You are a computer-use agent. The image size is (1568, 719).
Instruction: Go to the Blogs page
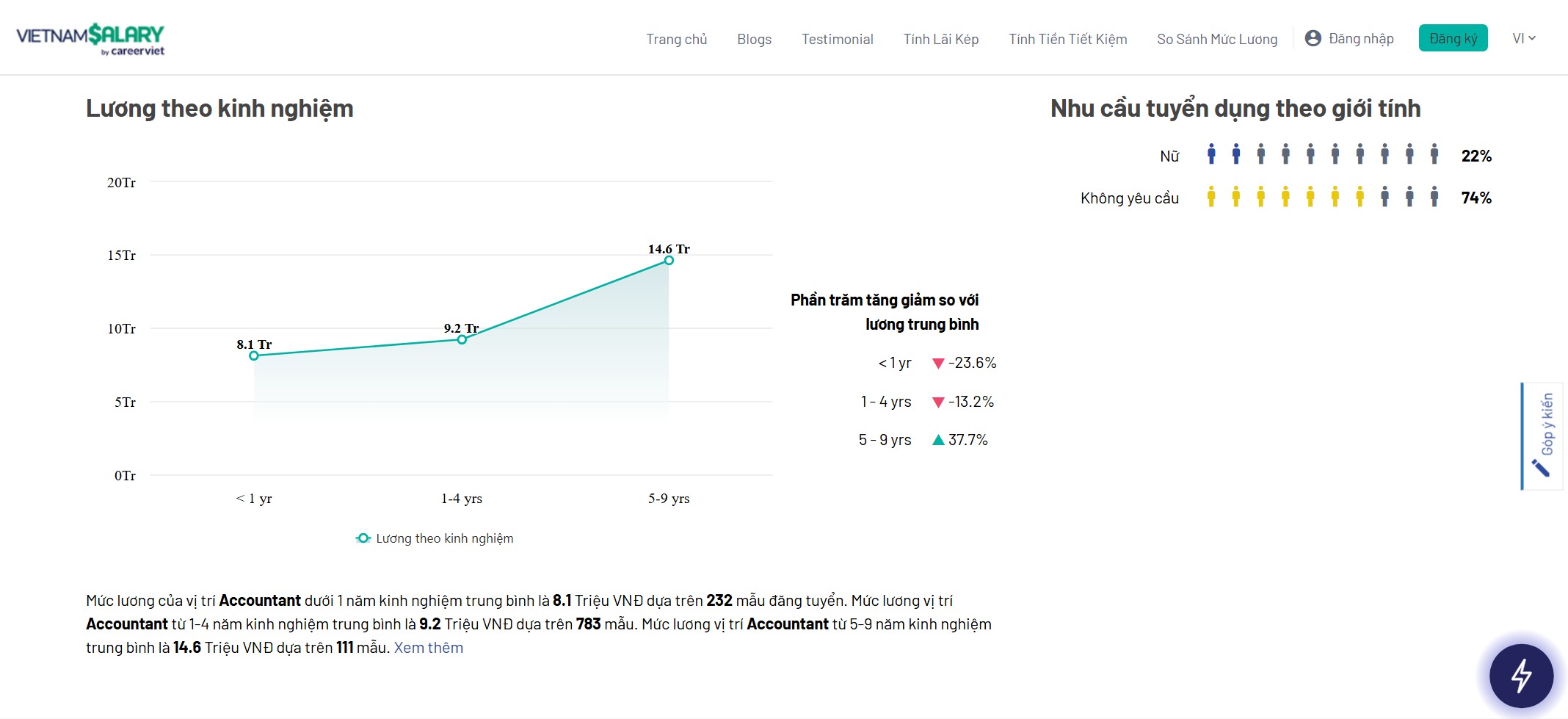tap(754, 39)
